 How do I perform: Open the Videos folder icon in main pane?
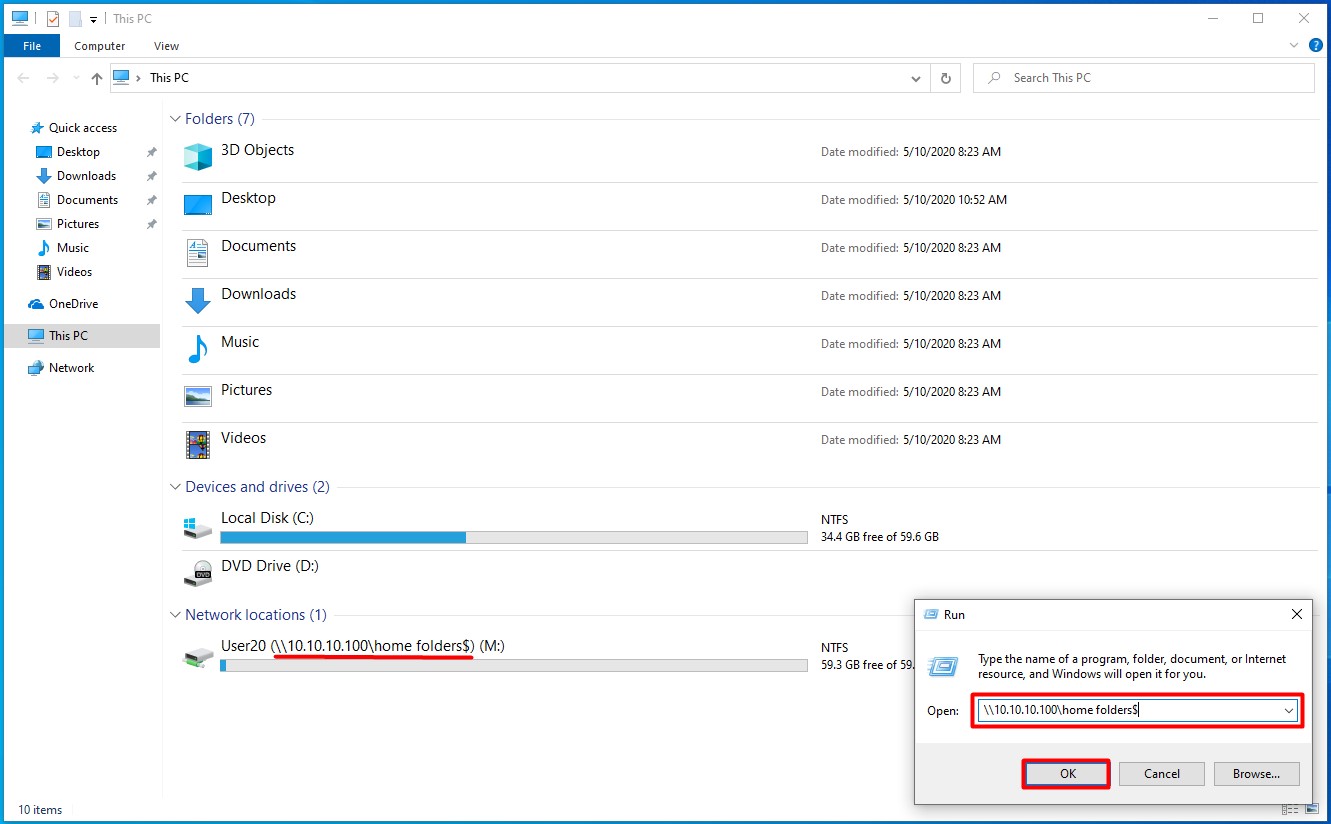(198, 444)
